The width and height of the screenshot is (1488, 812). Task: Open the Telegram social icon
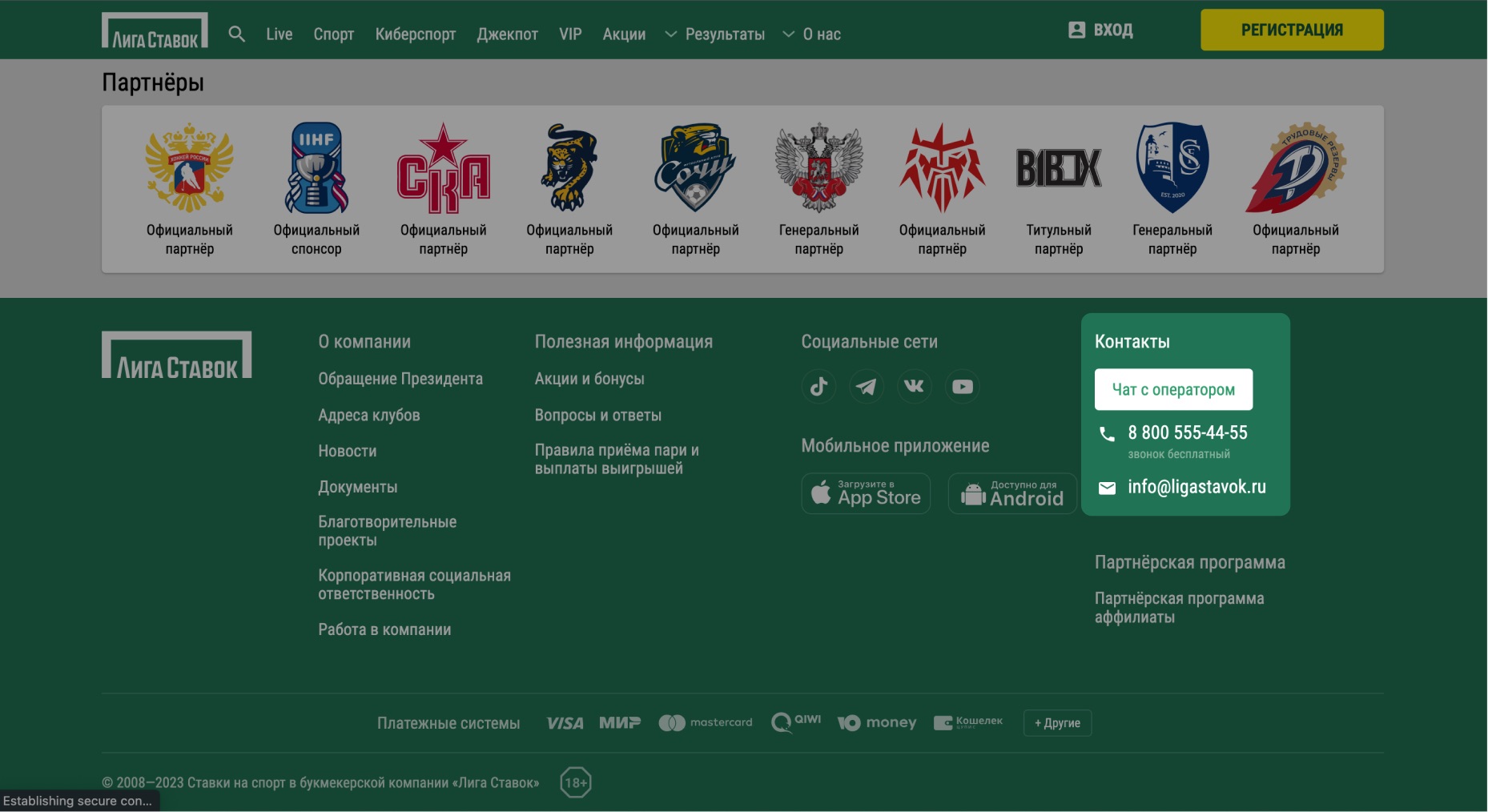(866, 386)
